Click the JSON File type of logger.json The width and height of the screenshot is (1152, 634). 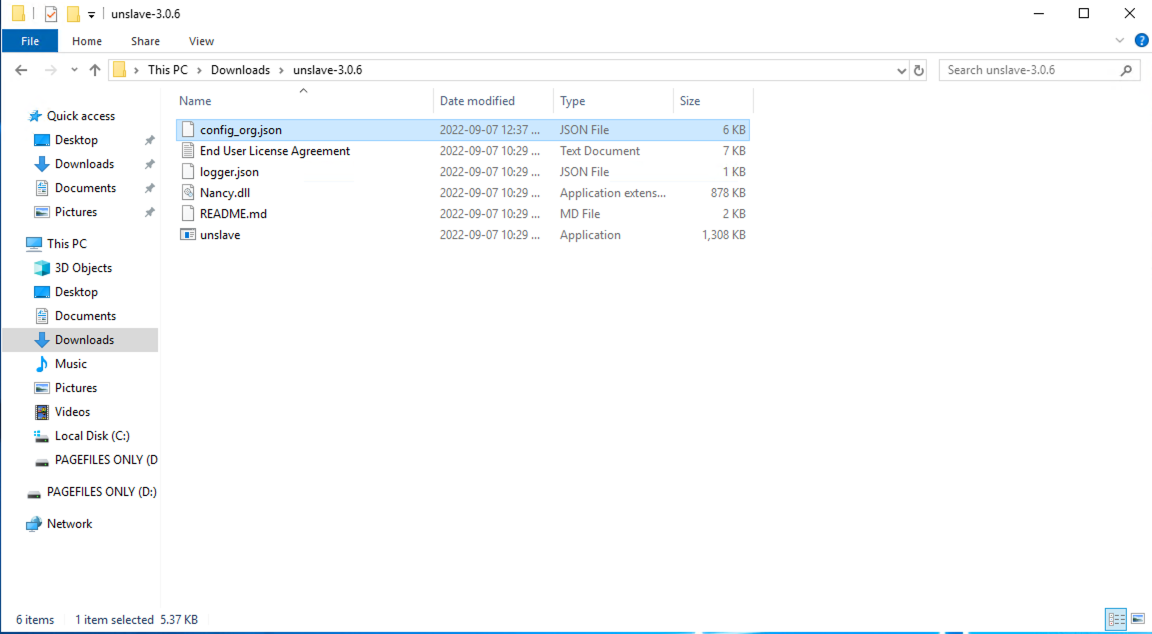(584, 172)
